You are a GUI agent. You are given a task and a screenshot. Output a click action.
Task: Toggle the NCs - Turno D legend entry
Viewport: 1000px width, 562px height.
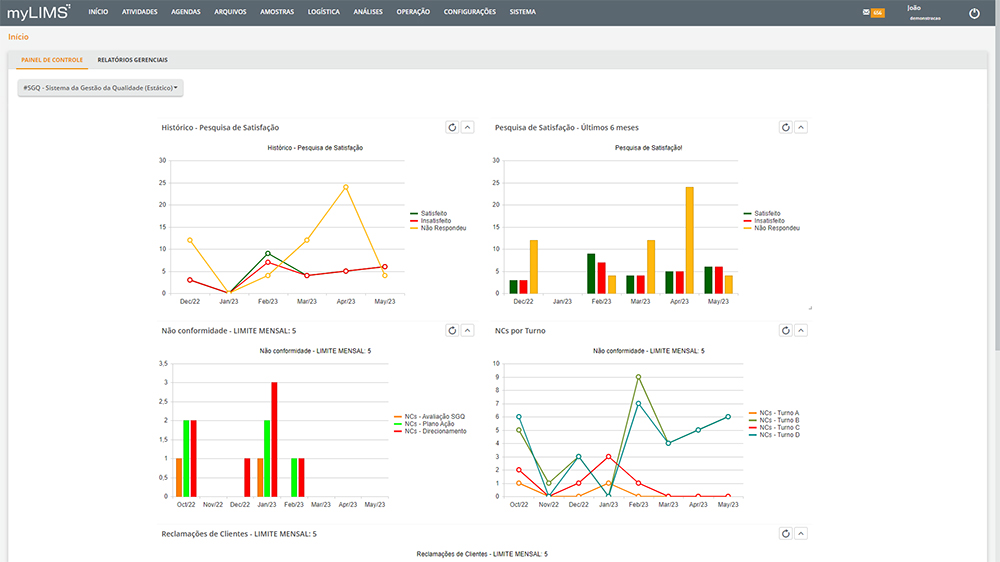tap(778, 435)
